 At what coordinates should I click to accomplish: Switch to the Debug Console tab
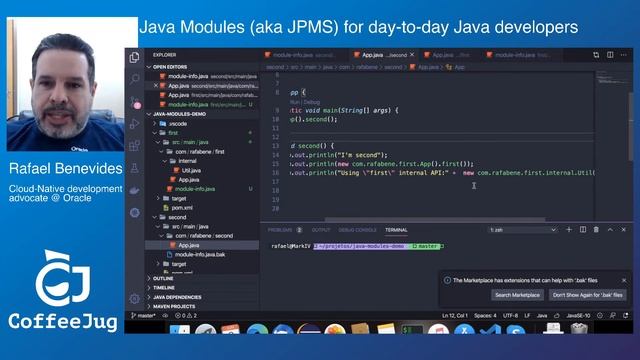(358, 230)
